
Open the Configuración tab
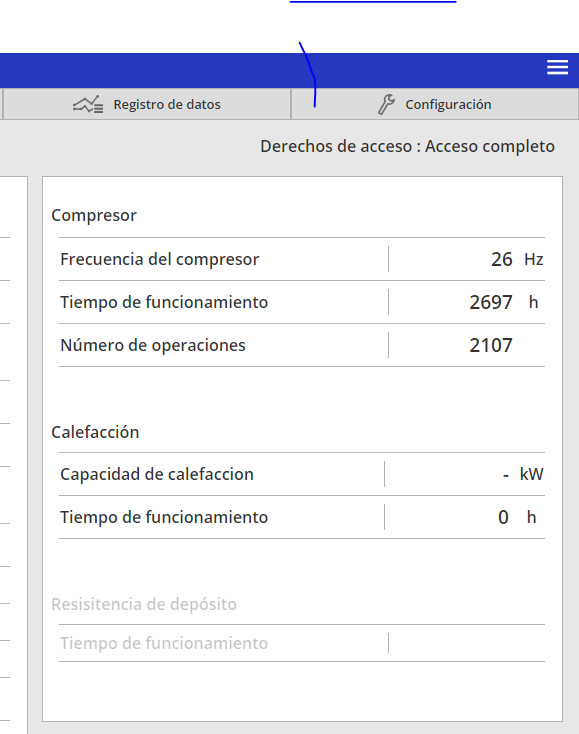point(435,104)
